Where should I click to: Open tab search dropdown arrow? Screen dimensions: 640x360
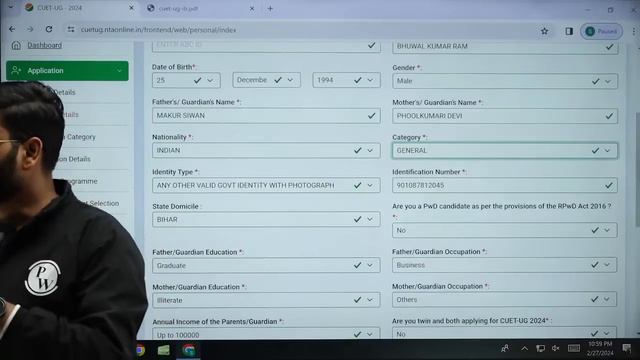[10, 7]
